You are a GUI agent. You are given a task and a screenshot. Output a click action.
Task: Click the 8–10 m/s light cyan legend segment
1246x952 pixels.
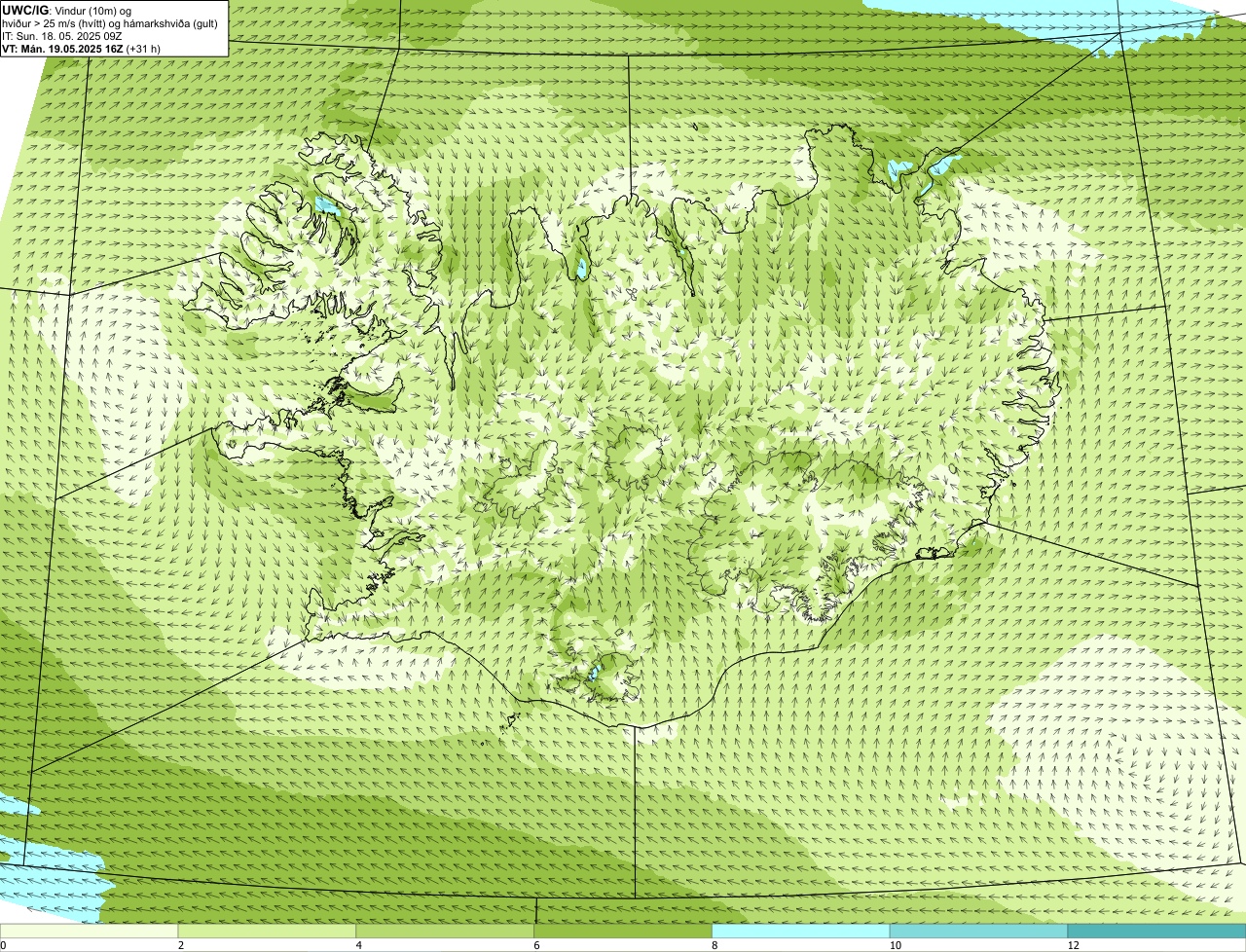click(801, 932)
